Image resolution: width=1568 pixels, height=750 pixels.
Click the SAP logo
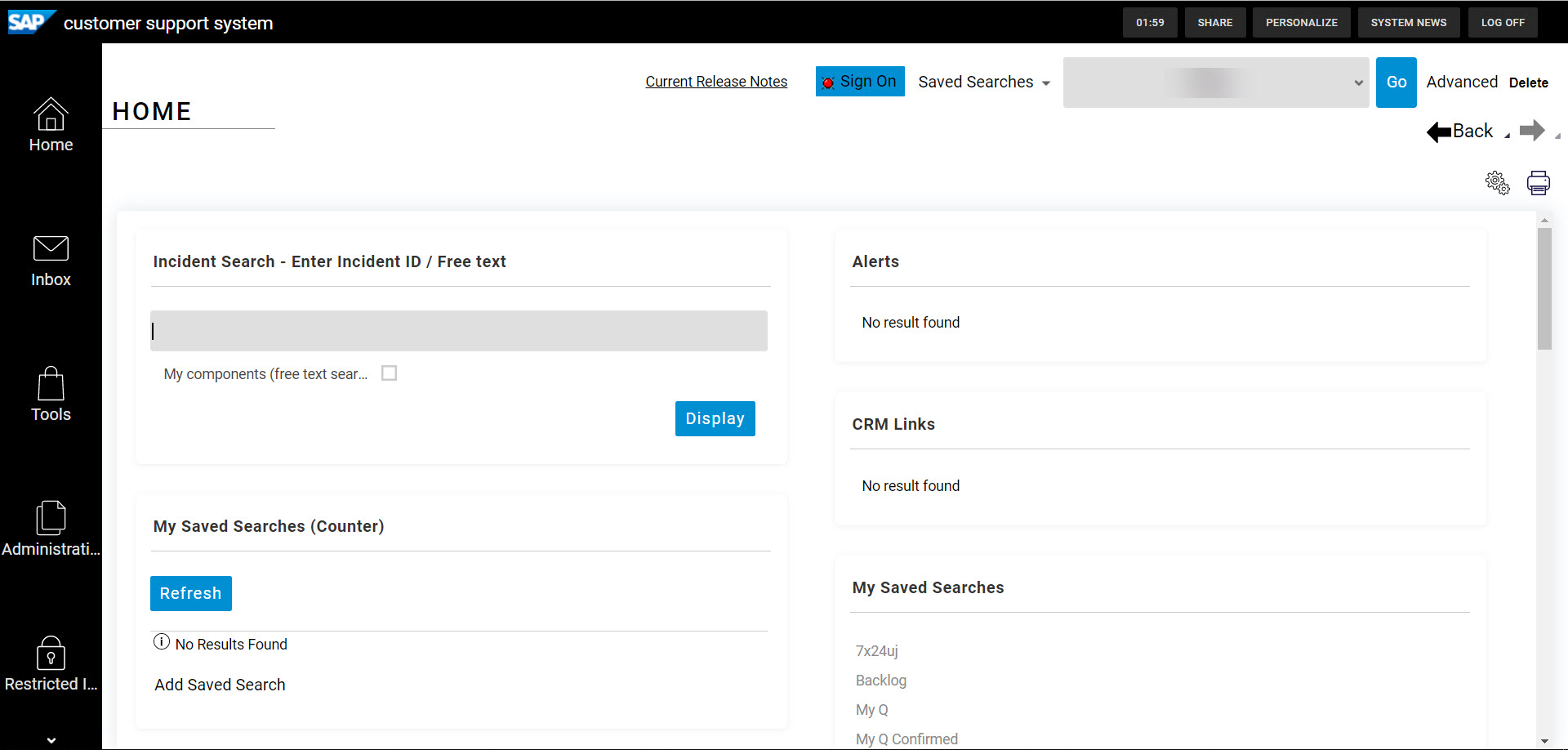click(x=32, y=21)
